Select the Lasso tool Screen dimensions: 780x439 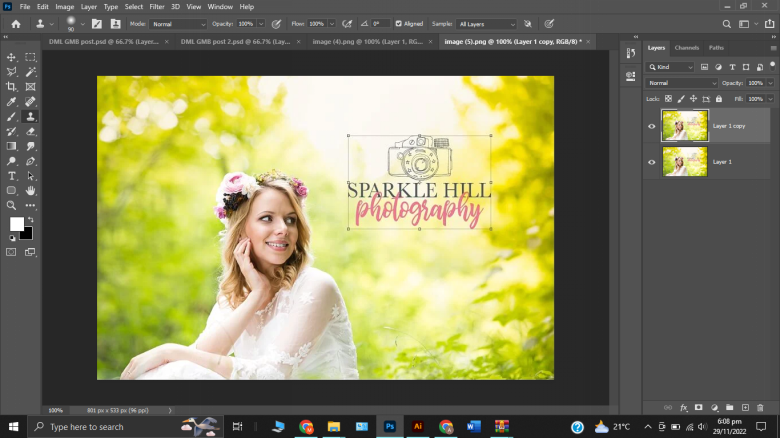(11, 72)
